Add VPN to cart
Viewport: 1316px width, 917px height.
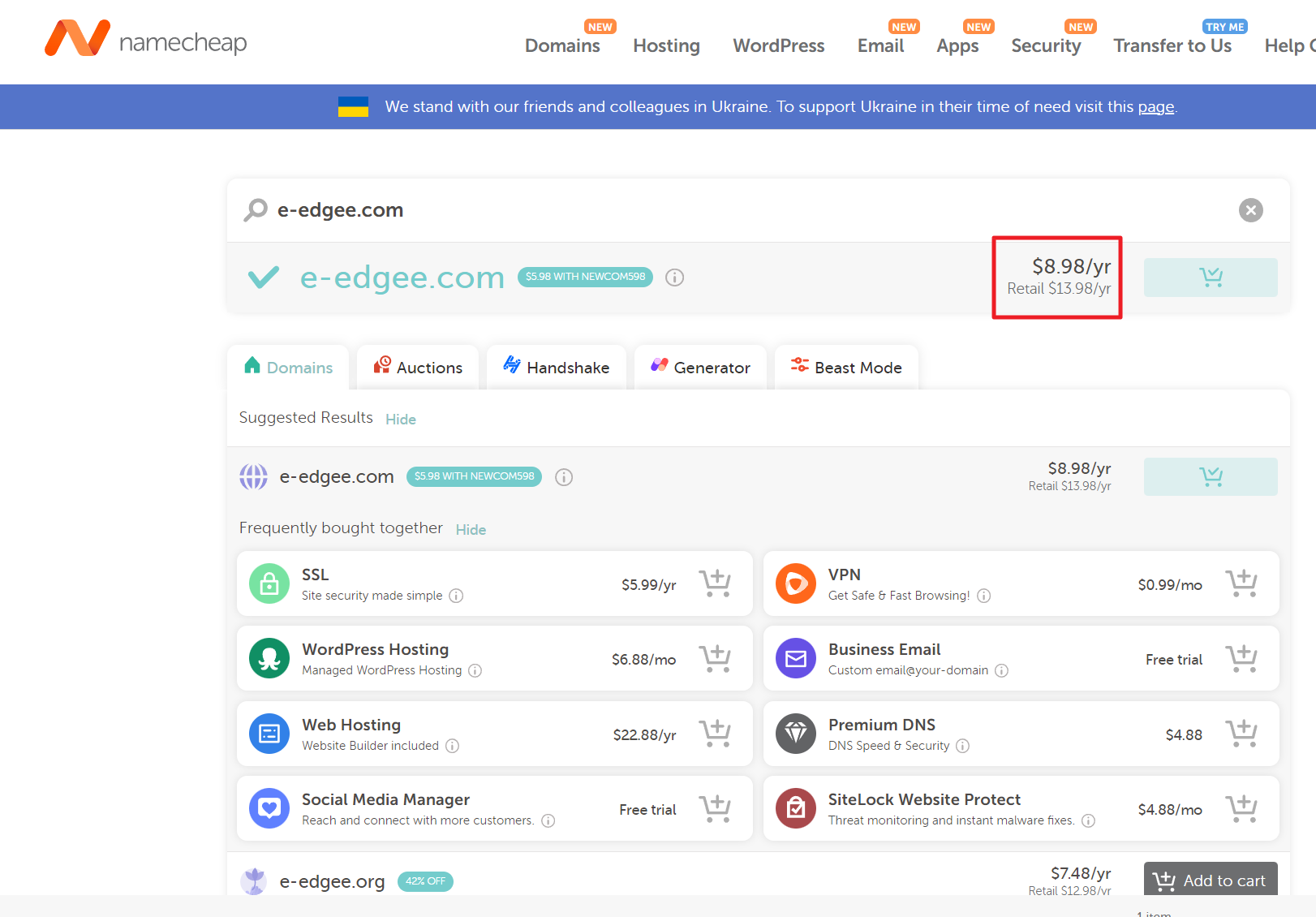click(x=1241, y=583)
